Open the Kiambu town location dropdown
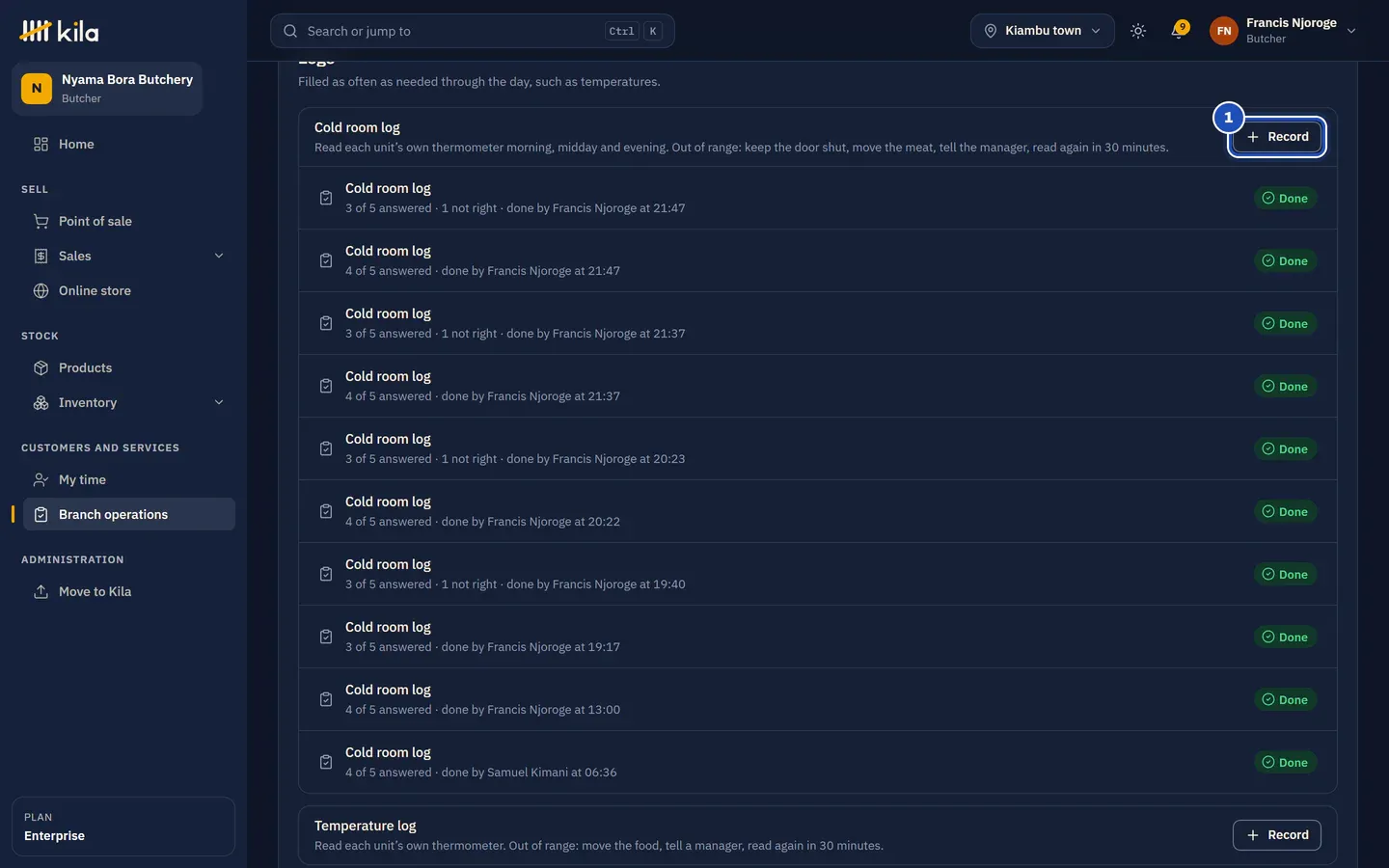Viewport: 1389px width, 868px height. coord(1042,31)
